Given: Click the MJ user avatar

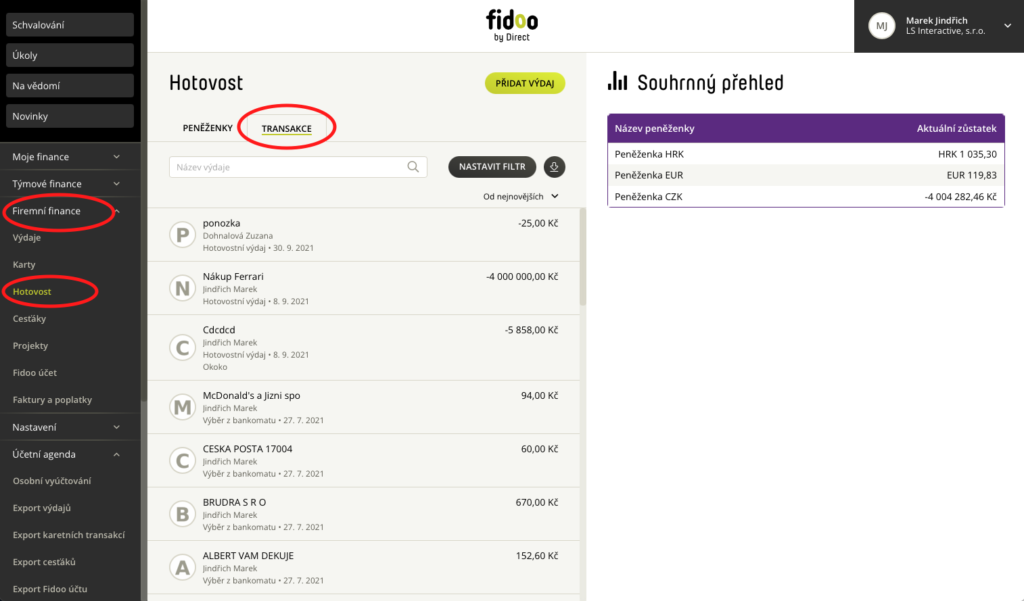Looking at the screenshot, I should coord(882,26).
